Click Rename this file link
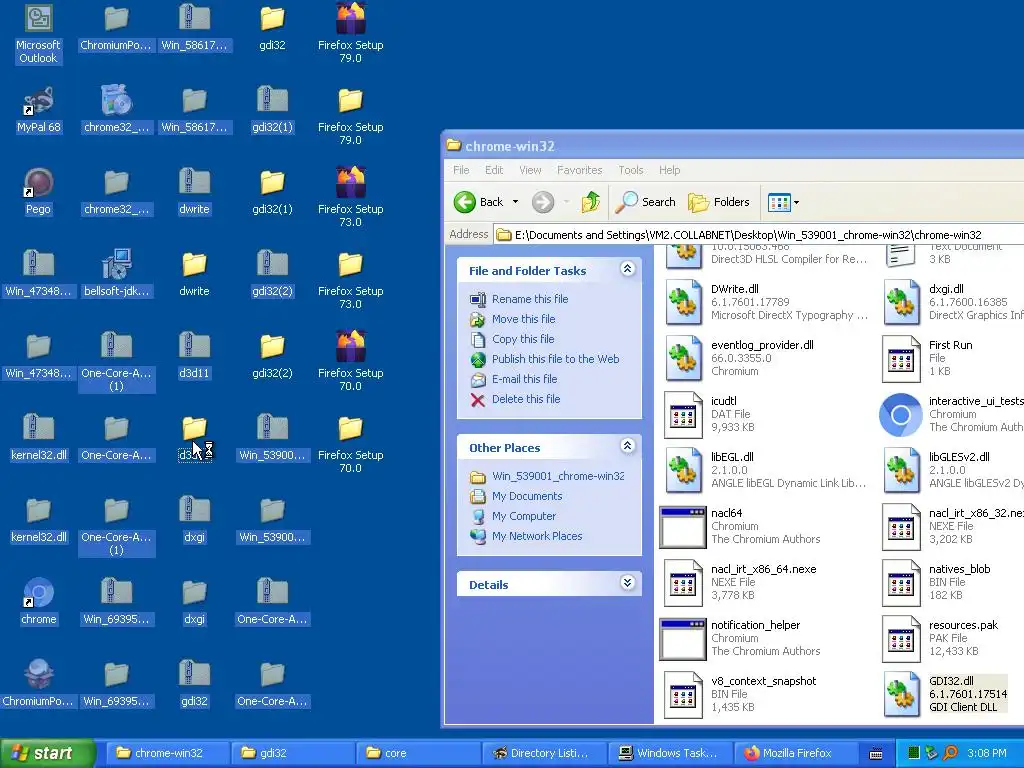Screen dimensions: 1024x768 (530, 299)
